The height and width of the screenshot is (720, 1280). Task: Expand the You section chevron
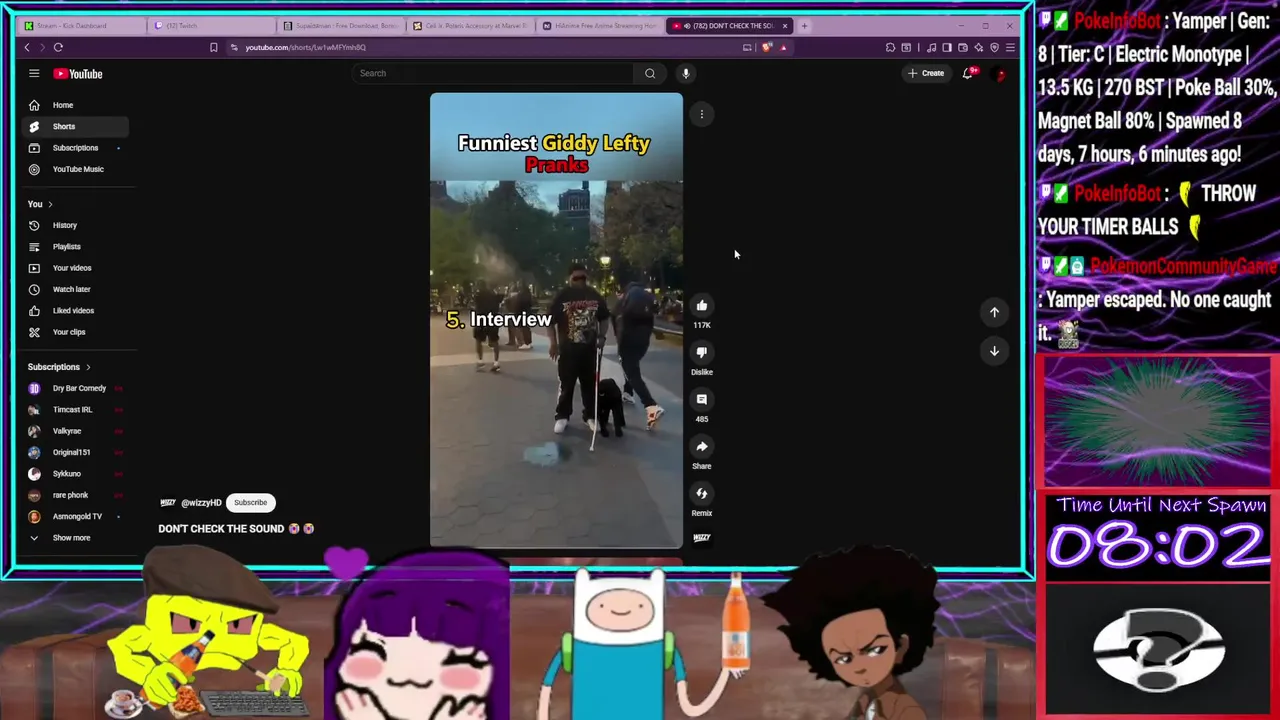(x=50, y=204)
